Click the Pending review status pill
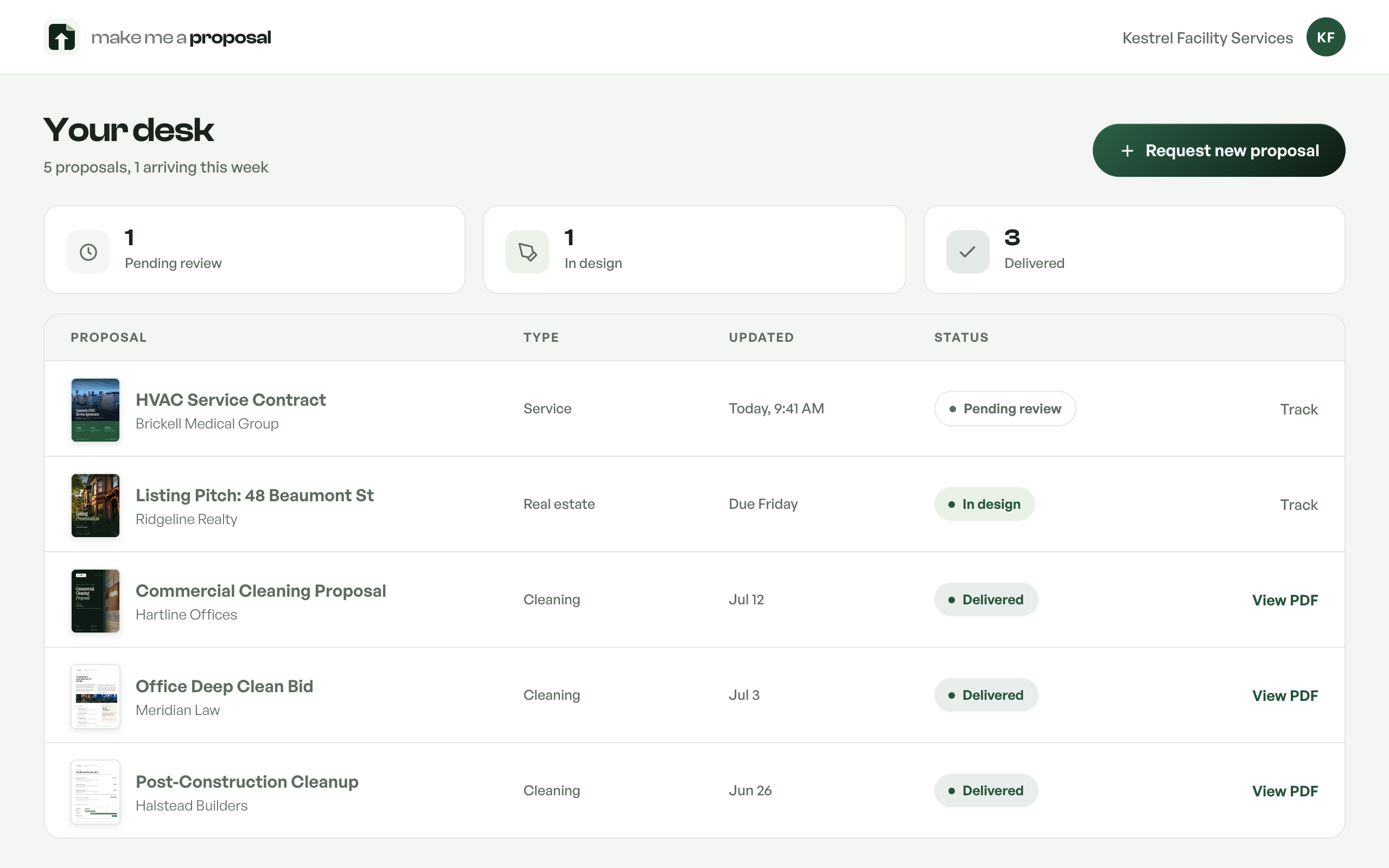 click(x=1005, y=409)
